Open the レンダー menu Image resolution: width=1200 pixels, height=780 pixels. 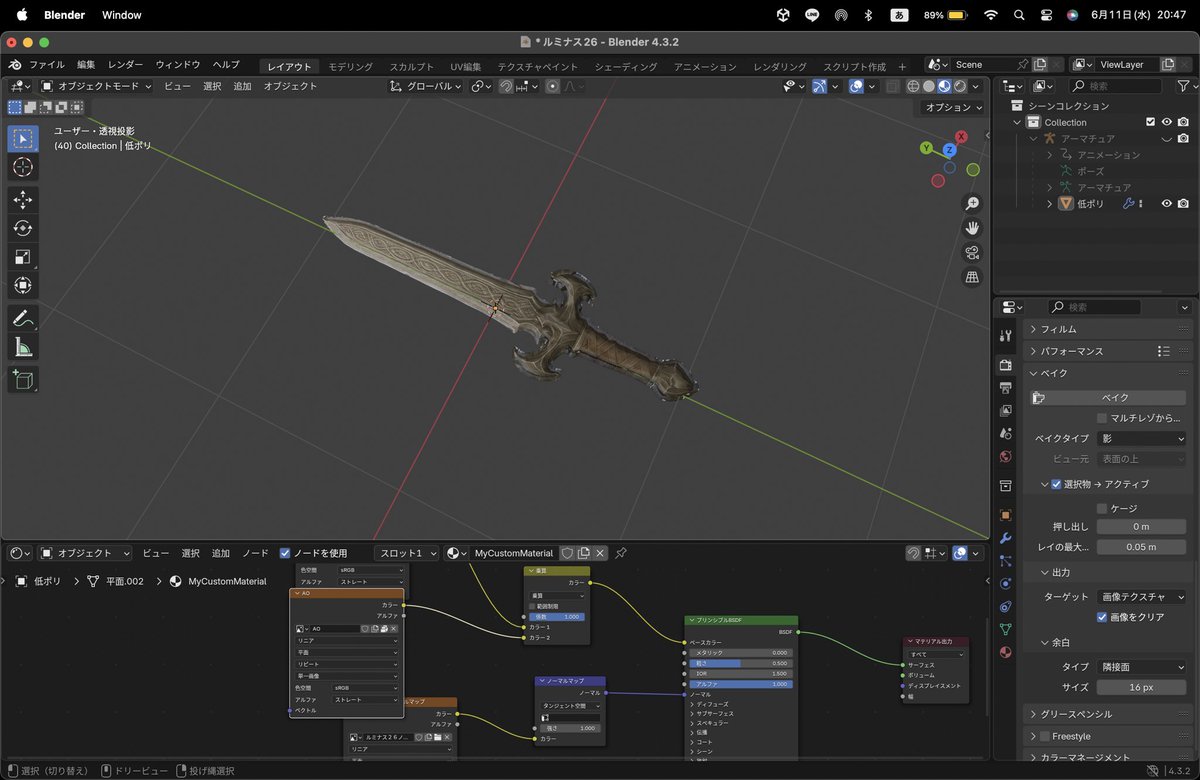(125, 65)
